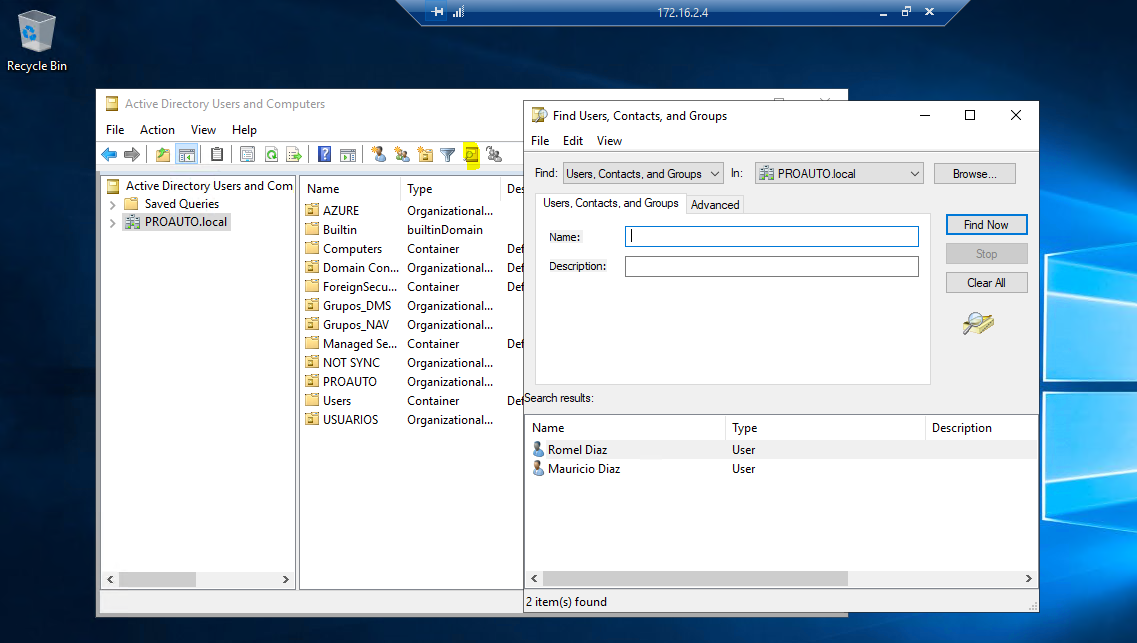Open the Edit menu in Find dialog
The height and width of the screenshot is (643, 1137).
[573, 141]
